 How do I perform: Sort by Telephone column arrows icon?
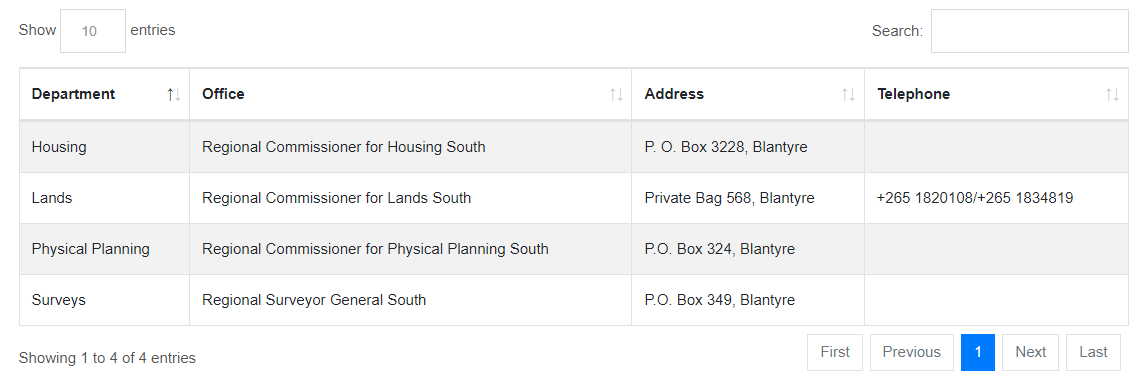(1113, 94)
